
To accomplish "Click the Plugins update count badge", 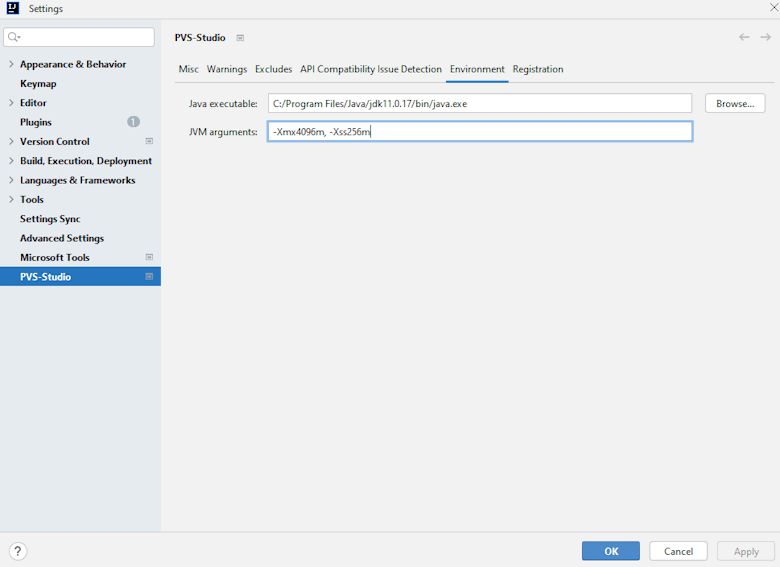I will click(133, 122).
